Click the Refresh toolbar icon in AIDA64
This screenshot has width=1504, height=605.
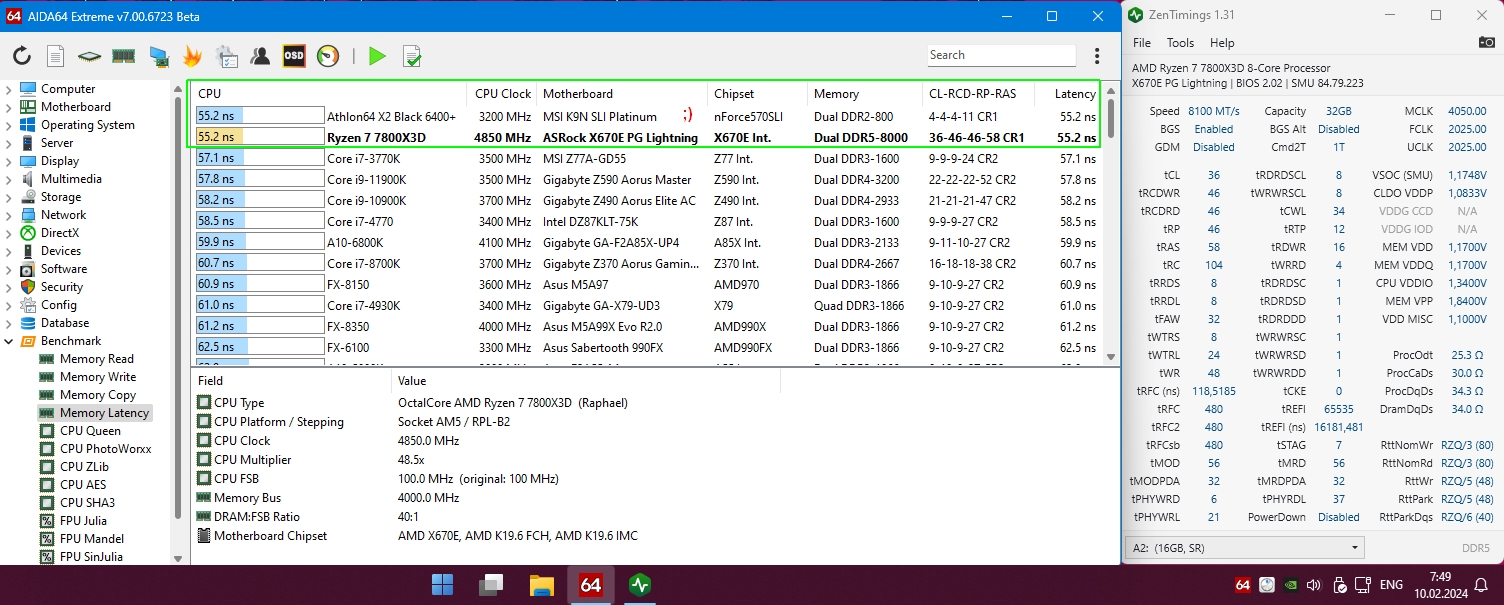[22, 56]
